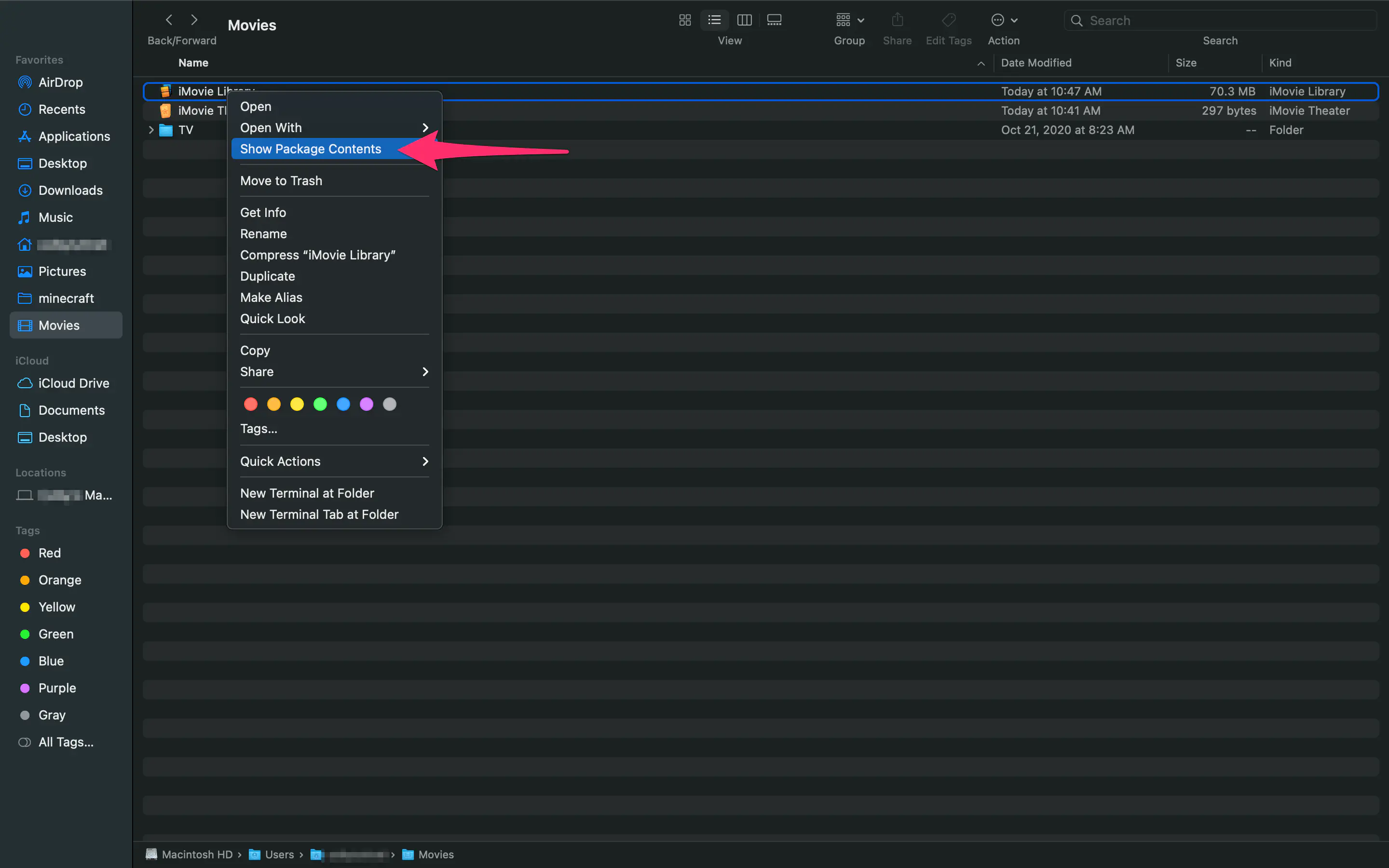Switch to gallery view

click(x=774, y=20)
